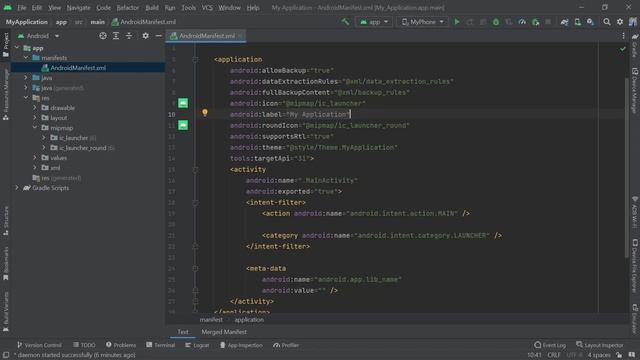Fold the intent-filter tag in gutter

(195, 202)
